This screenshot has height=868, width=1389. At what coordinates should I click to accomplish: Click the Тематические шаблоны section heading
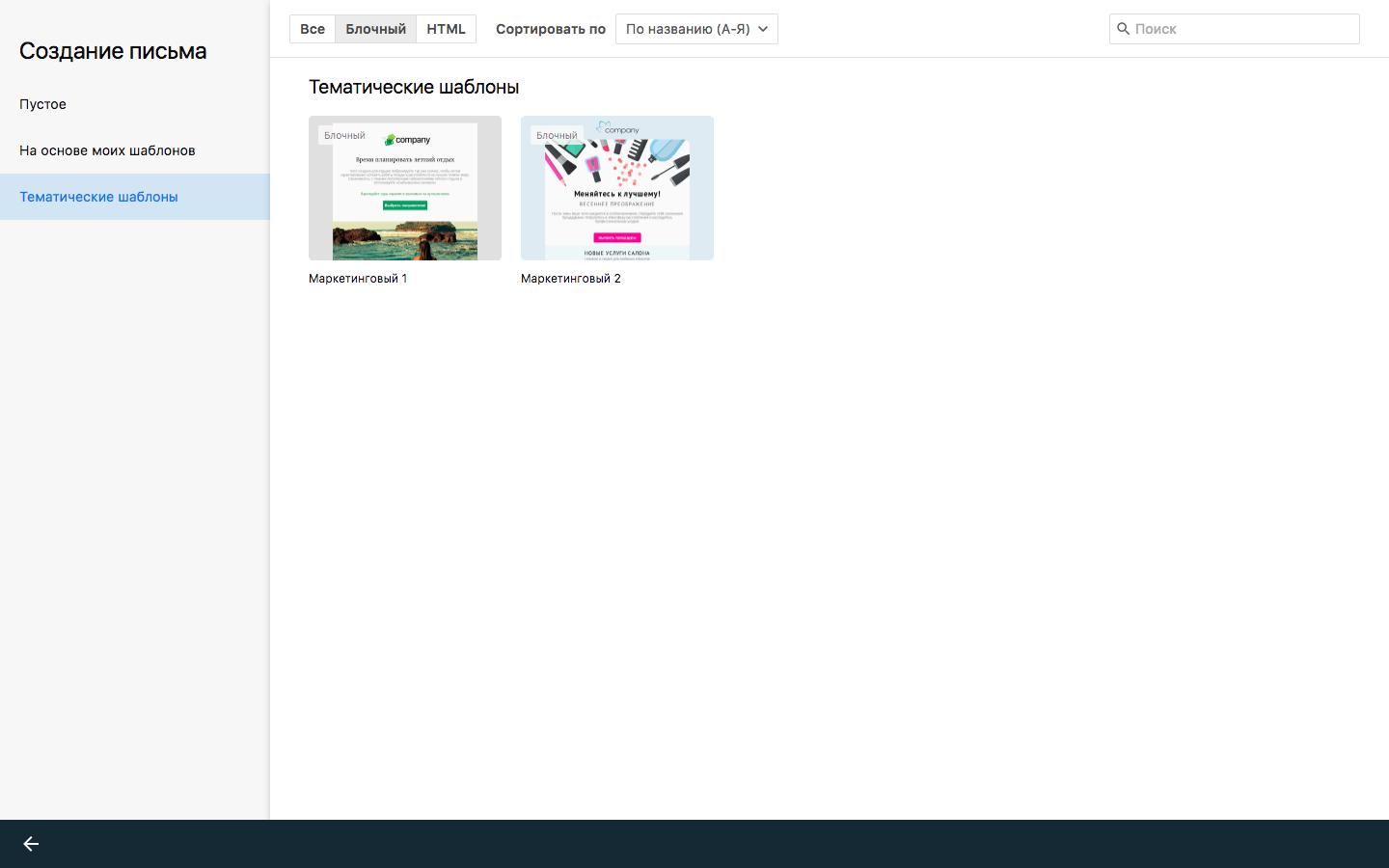tap(414, 87)
